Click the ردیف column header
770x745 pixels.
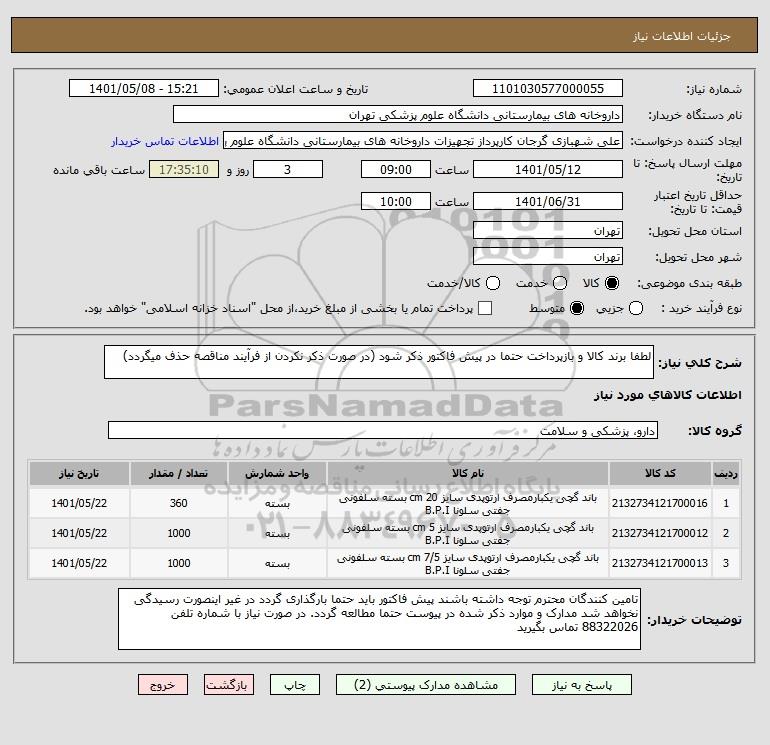pyautogui.click(x=726, y=473)
